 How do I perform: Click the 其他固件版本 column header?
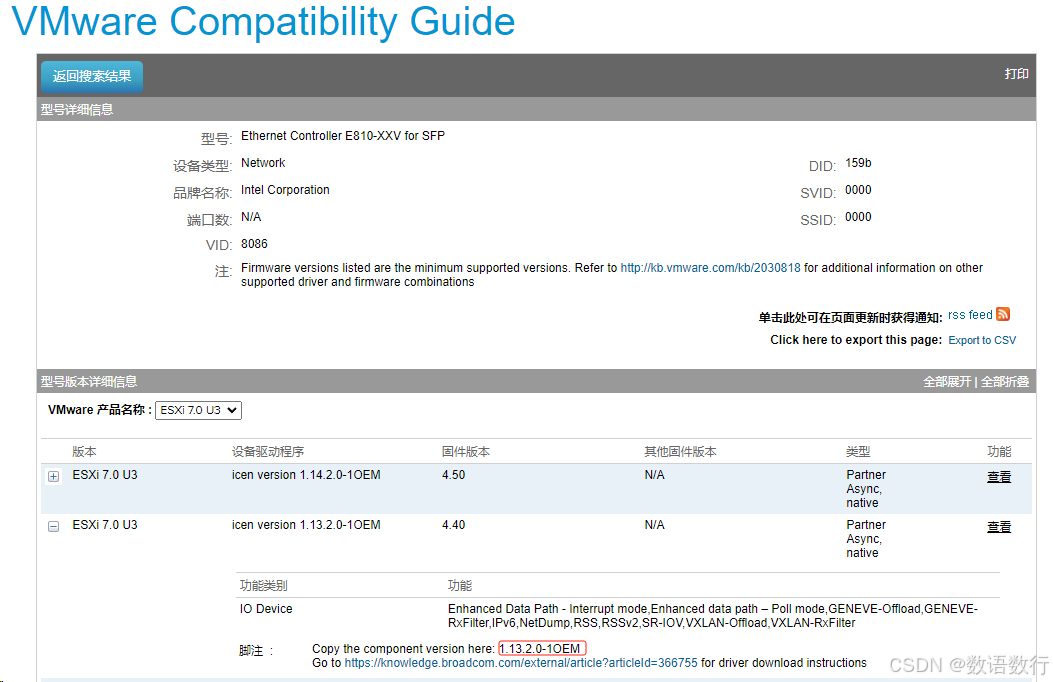tap(680, 452)
